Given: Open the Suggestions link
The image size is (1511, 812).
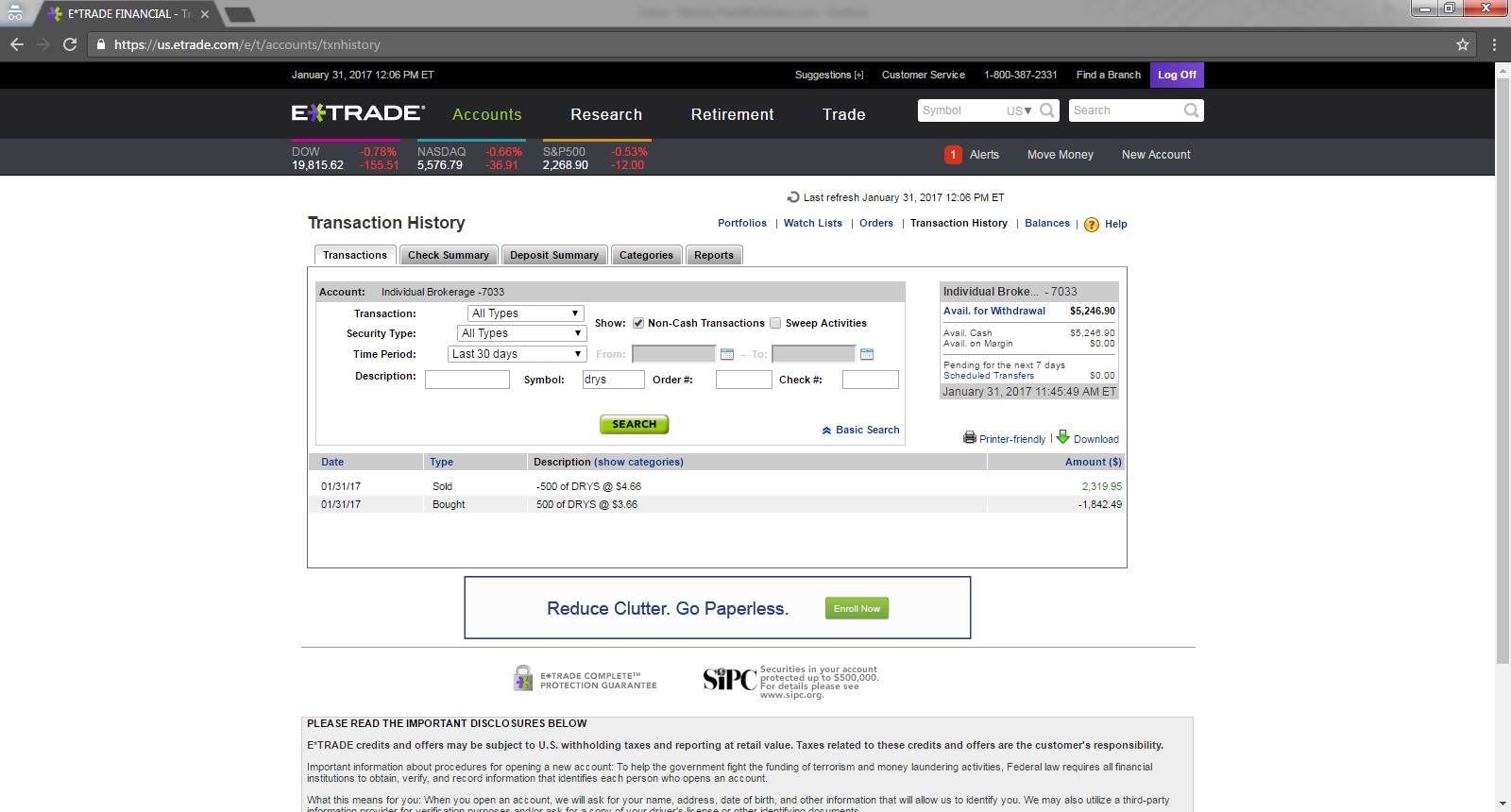Looking at the screenshot, I should point(829,75).
